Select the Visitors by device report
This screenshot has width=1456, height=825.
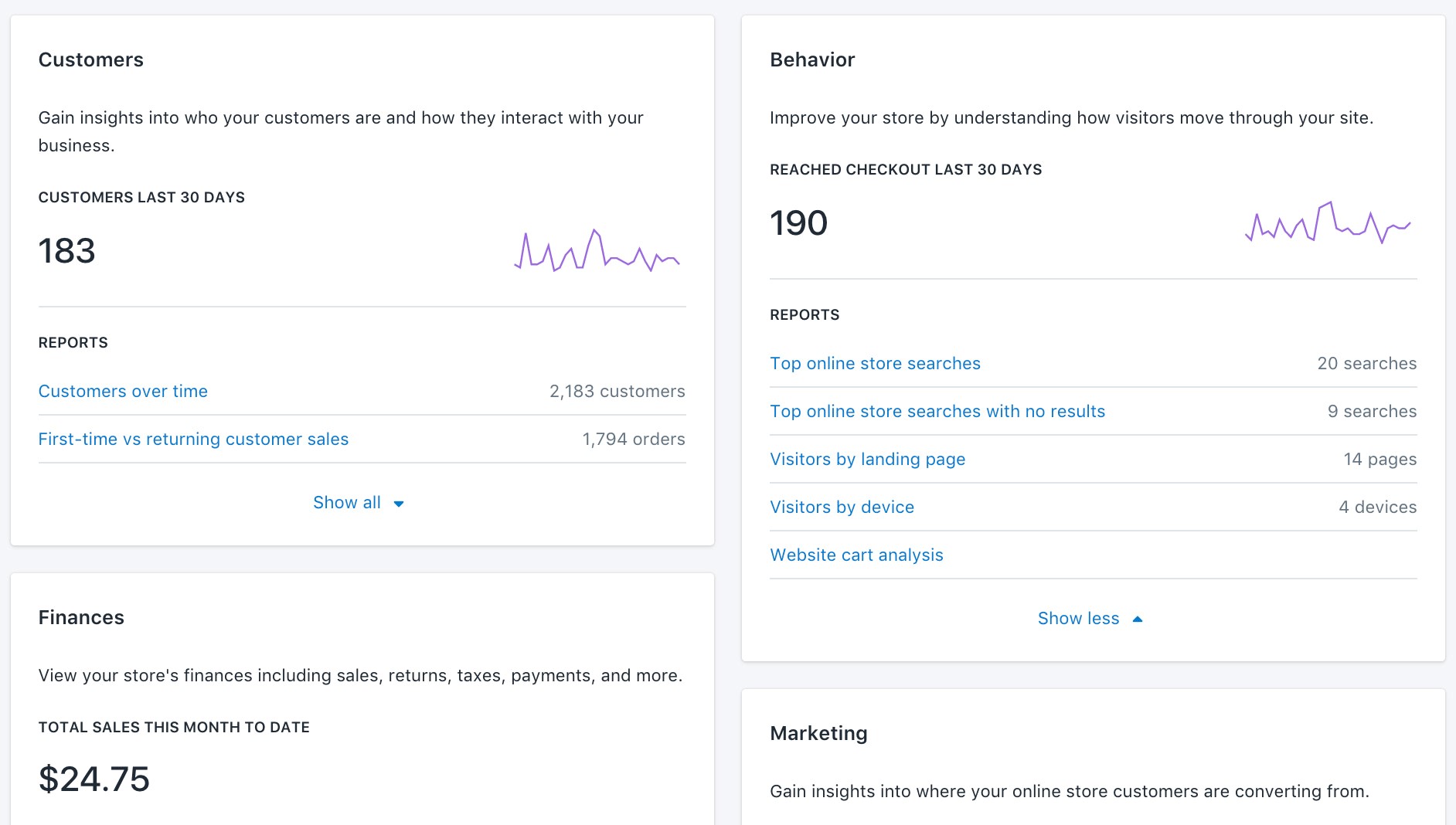pos(842,508)
